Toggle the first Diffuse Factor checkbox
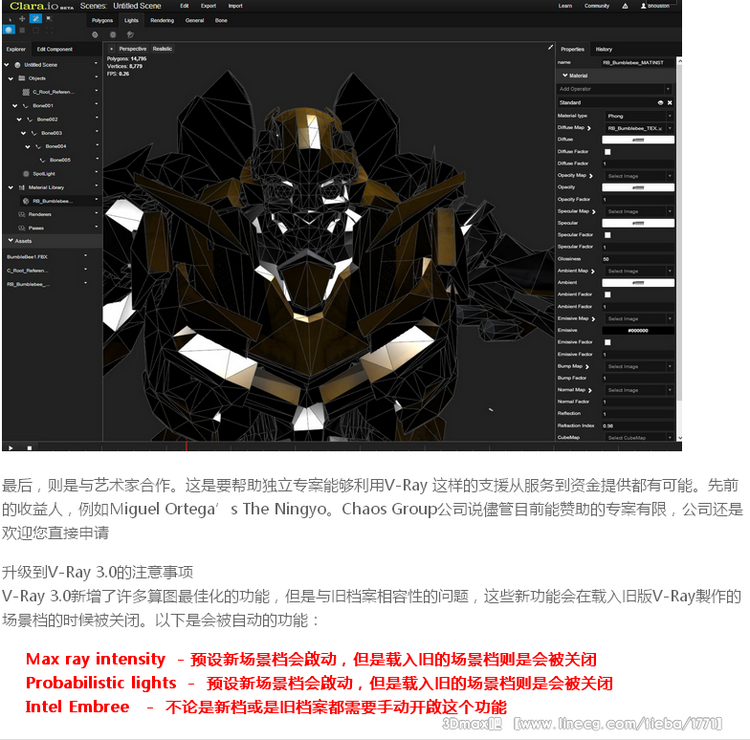This screenshot has width=750, height=740. 607,152
